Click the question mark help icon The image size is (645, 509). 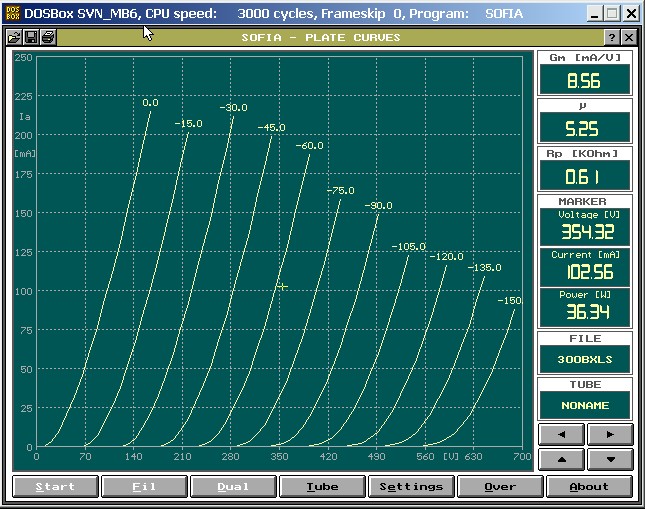(612, 37)
